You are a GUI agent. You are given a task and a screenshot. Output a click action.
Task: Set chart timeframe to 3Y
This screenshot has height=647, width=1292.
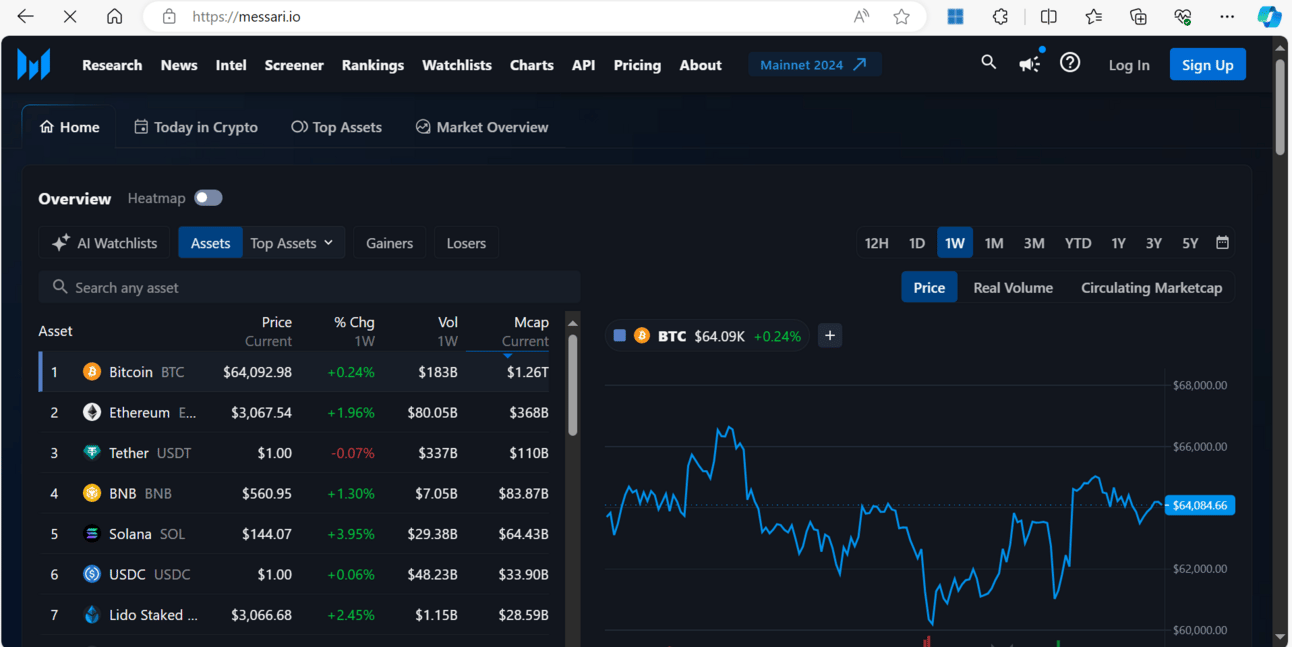point(1154,243)
